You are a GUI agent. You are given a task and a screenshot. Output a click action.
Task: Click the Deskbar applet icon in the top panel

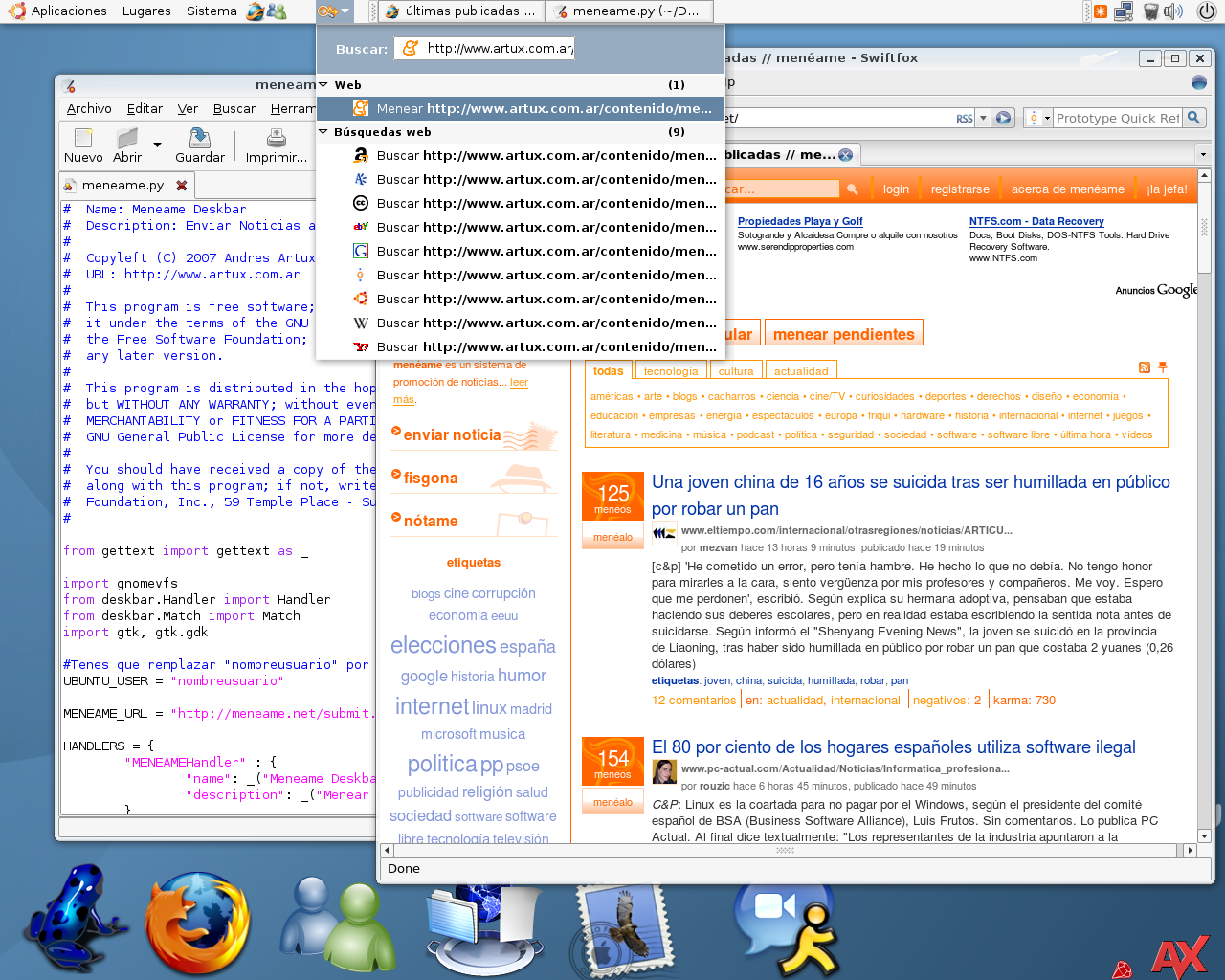[327, 11]
